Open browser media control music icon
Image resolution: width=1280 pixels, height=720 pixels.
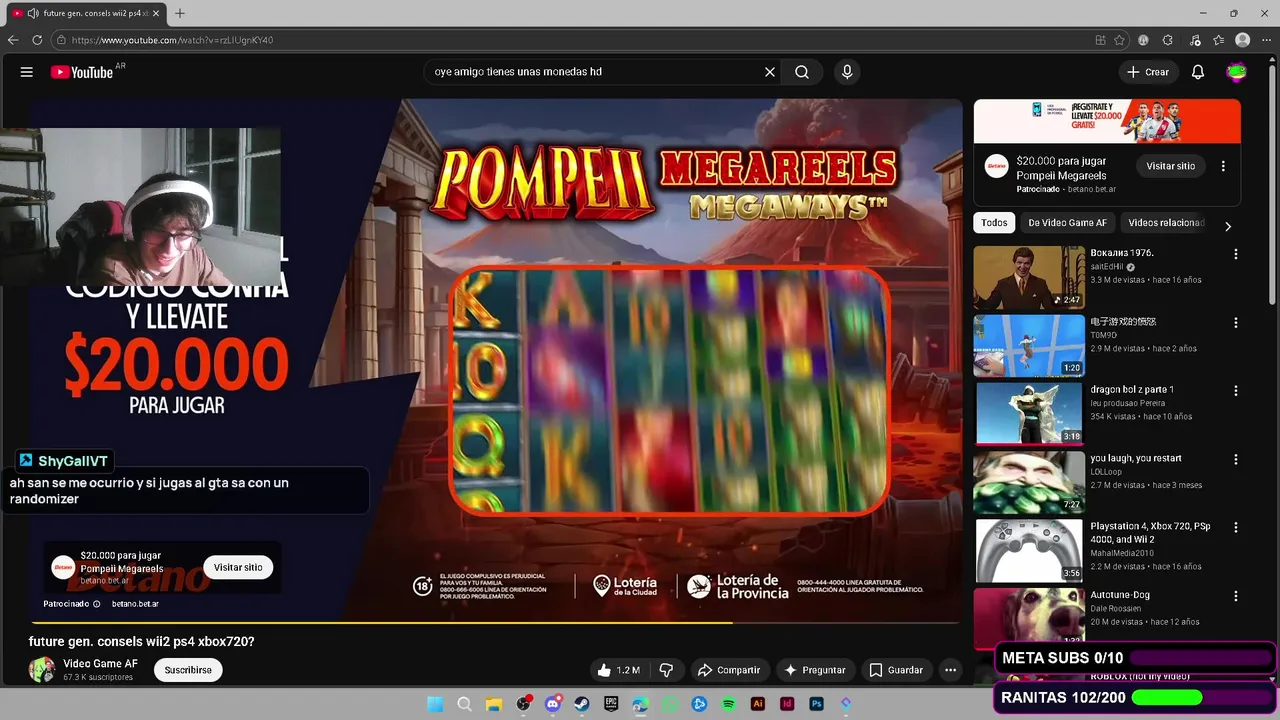click(x=1195, y=40)
